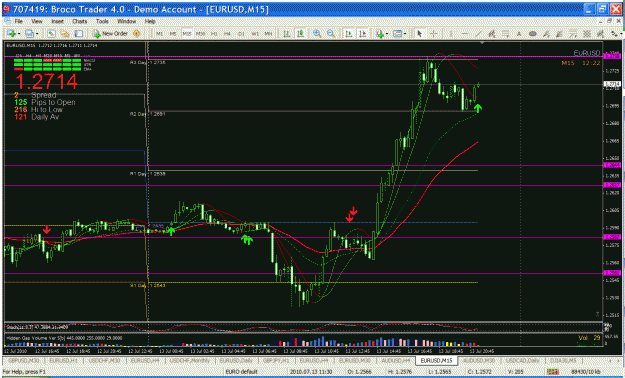
Task: Switch to the USDCHF,M30 chart tab
Action: (104, 361)
